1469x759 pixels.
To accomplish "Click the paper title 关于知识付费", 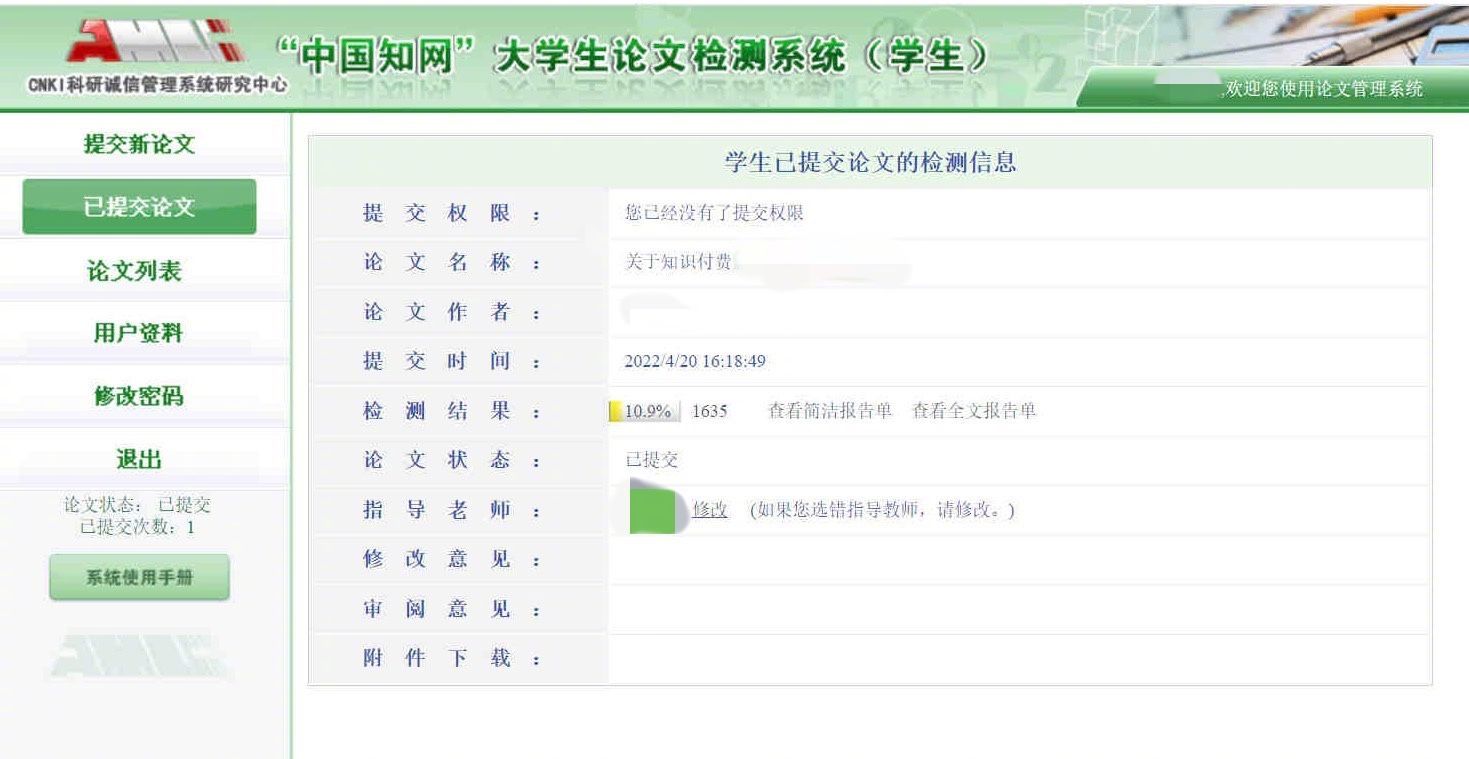I will (678, 263).
